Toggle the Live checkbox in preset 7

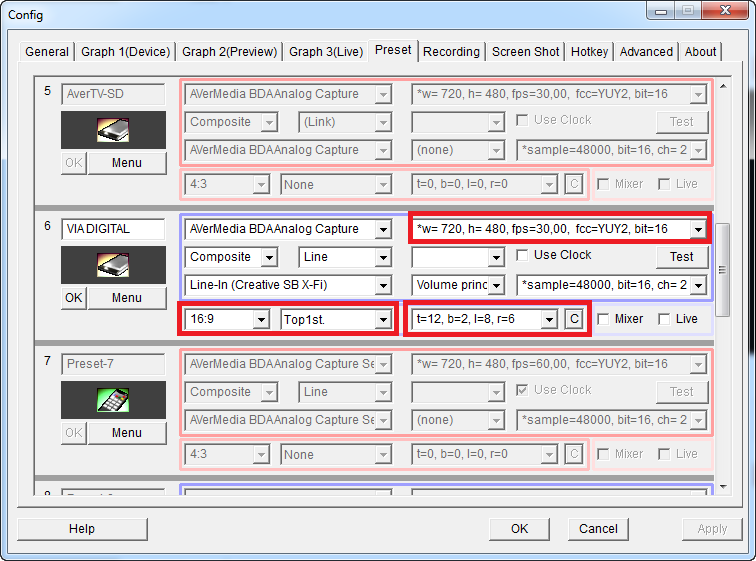[664, 454]
